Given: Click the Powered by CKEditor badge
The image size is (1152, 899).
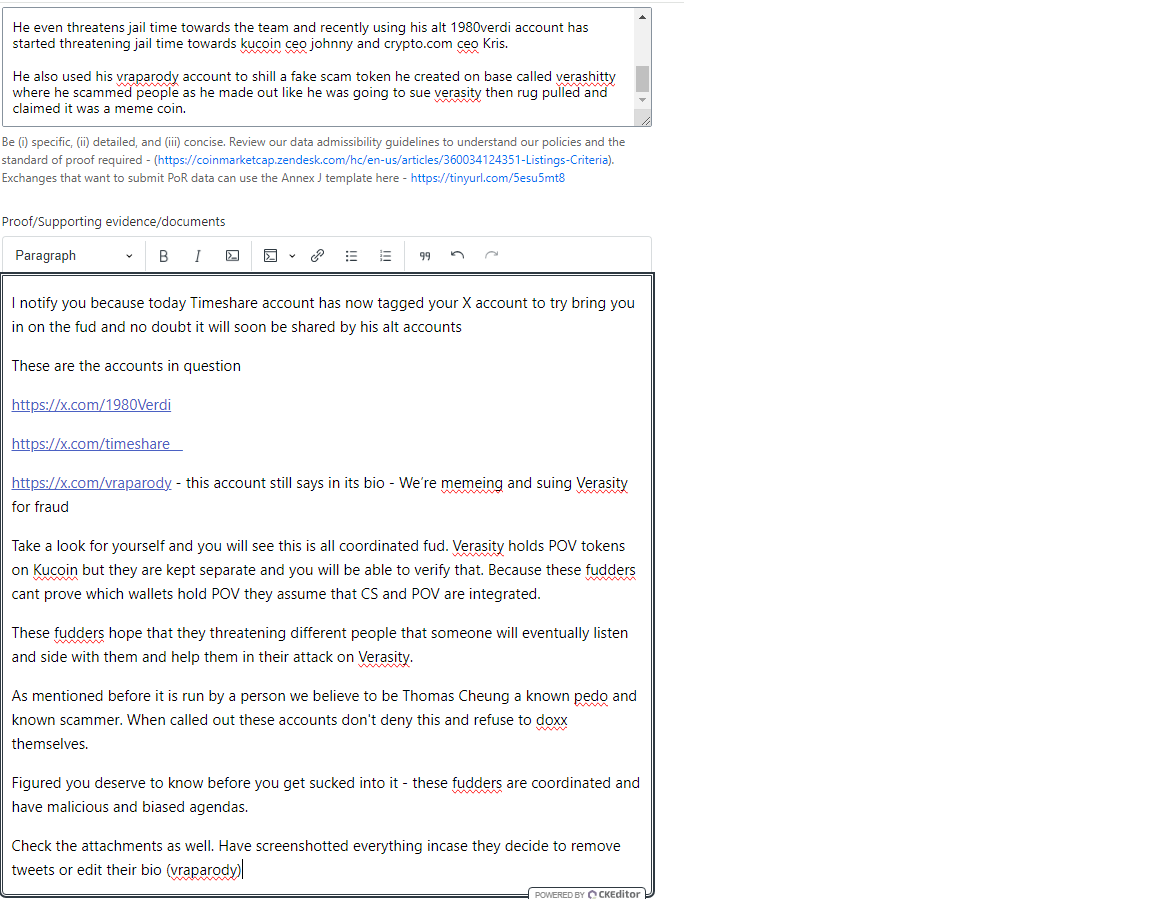Looking at the screenshot, I should point(587,894).
